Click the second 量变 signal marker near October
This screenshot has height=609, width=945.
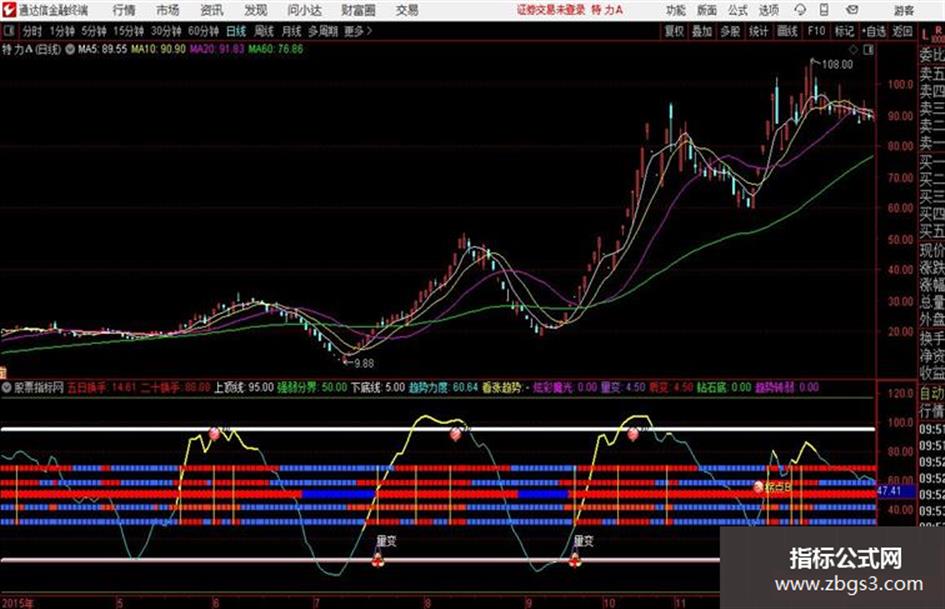point(576,561)
